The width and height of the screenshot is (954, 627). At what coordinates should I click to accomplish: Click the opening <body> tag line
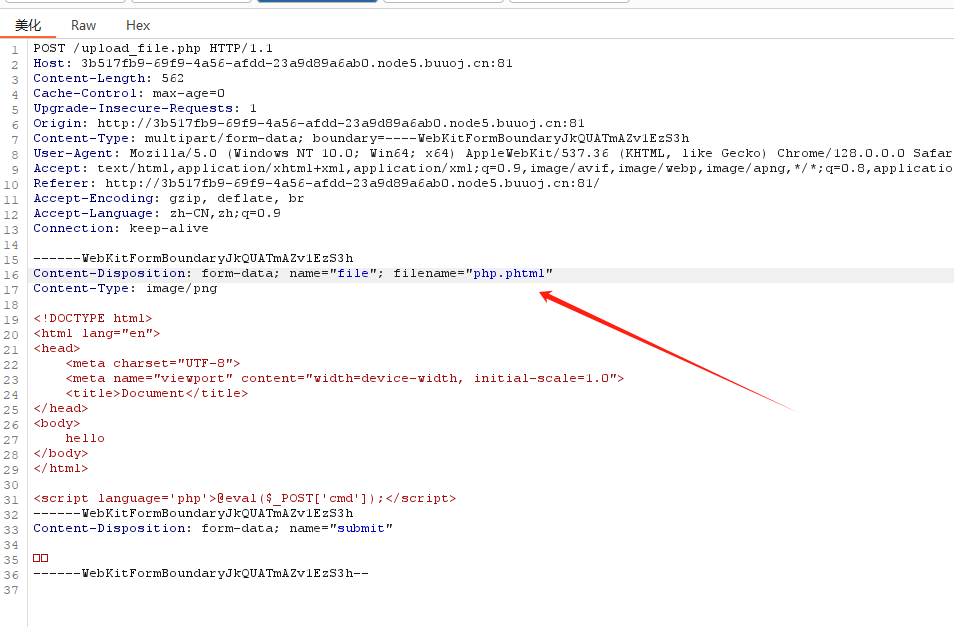[57, 423]
